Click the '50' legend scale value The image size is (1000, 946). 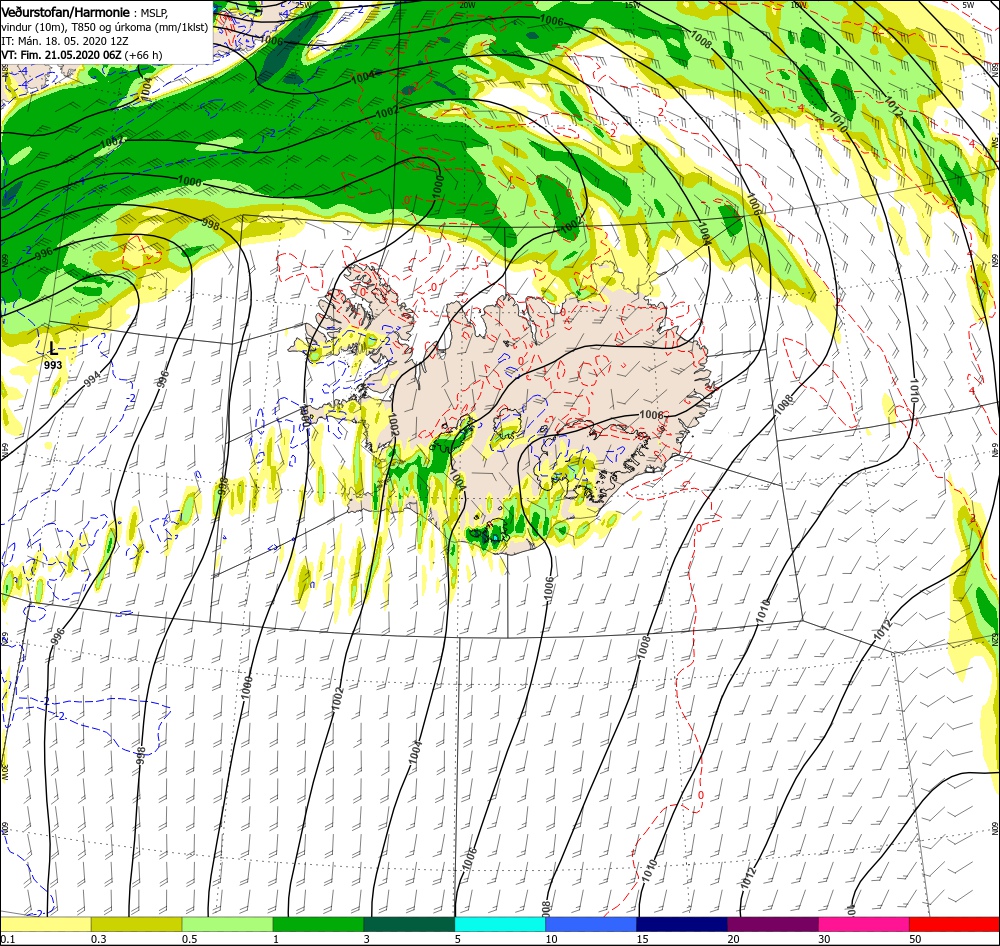pos(915,939)
